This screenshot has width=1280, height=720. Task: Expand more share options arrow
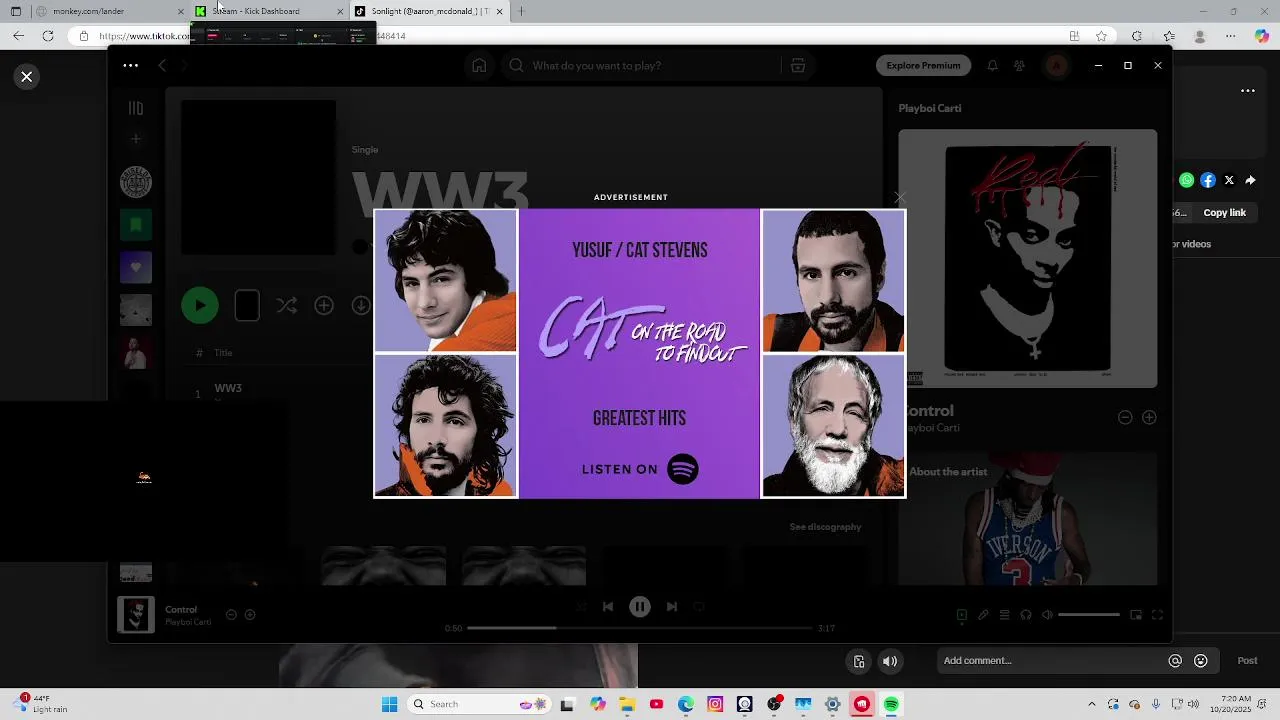[x=1250, y=180]
